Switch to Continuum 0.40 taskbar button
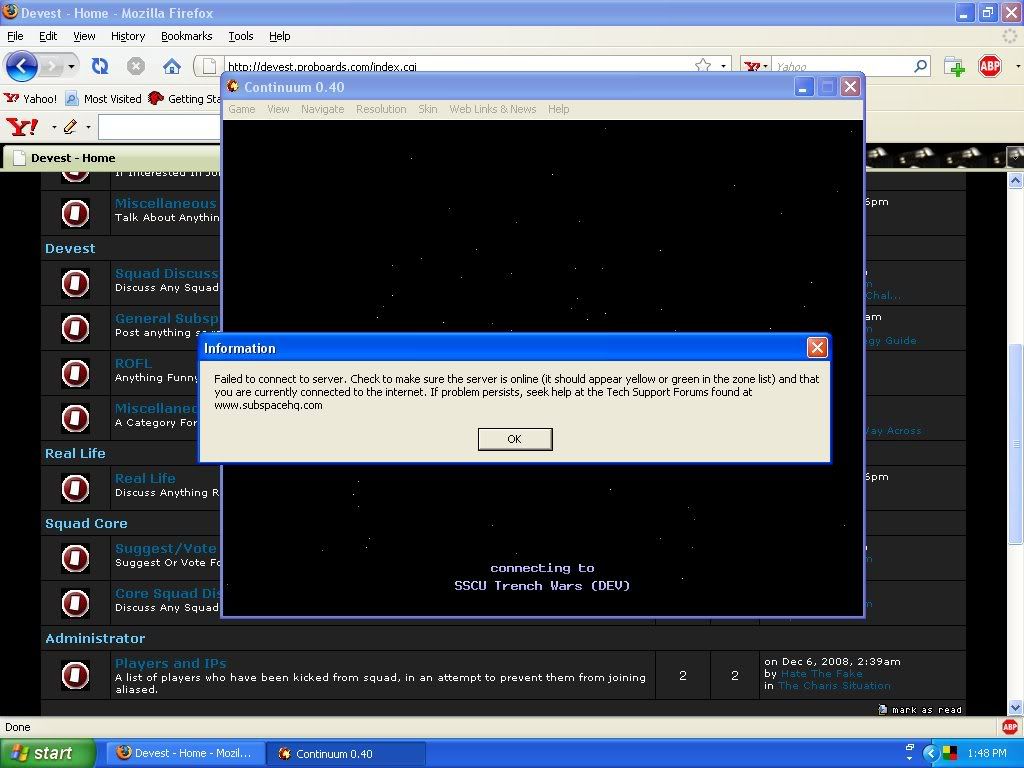The width and height of the screenshot is (1024, 768). pyautogui.click(x=345, y=754)
